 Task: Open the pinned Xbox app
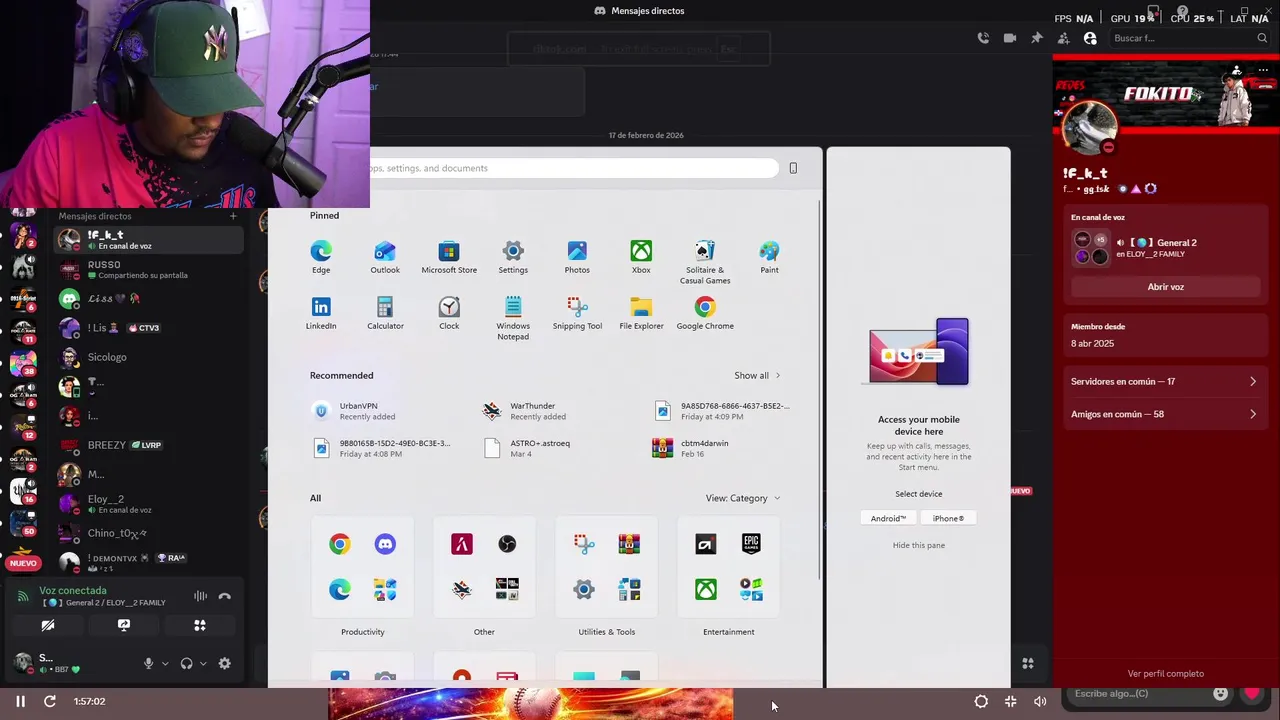(641, 256)
